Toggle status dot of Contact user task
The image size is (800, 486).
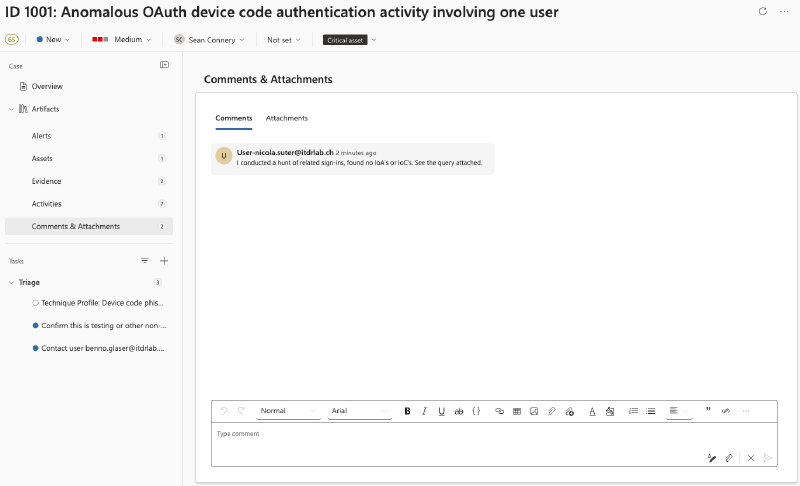point(35,348)
